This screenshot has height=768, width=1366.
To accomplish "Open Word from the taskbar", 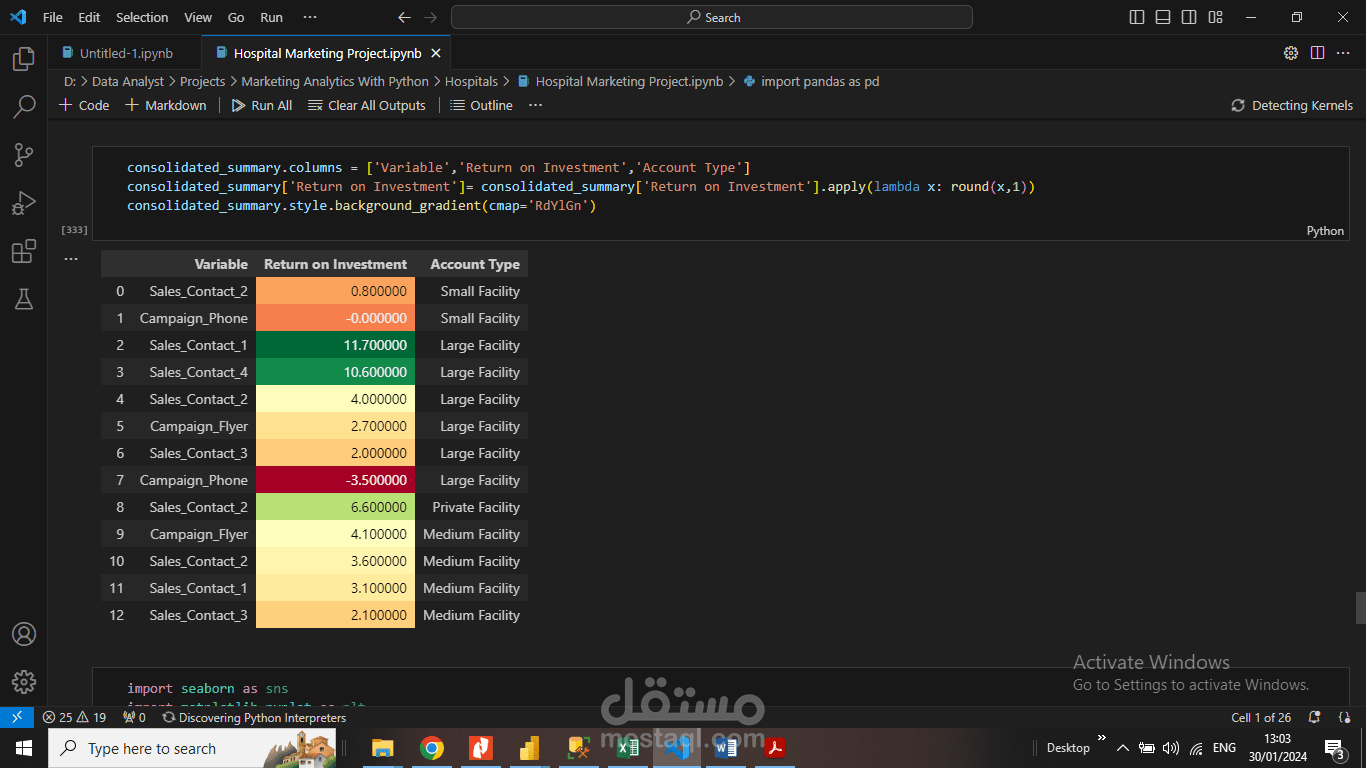I will point(726,748).
